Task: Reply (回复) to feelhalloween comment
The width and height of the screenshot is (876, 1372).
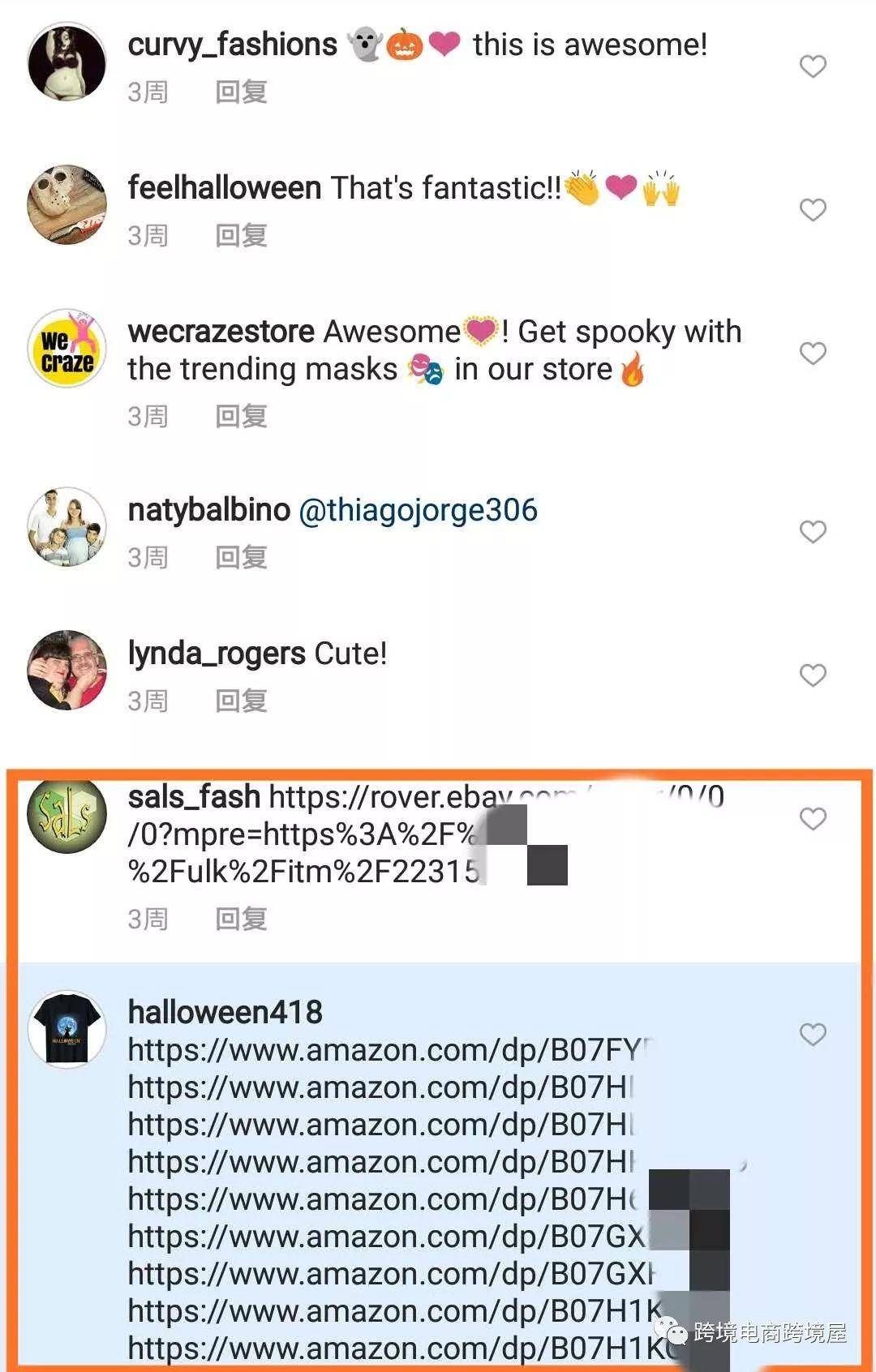Action: pyautogui.click(x=242, y=235)
